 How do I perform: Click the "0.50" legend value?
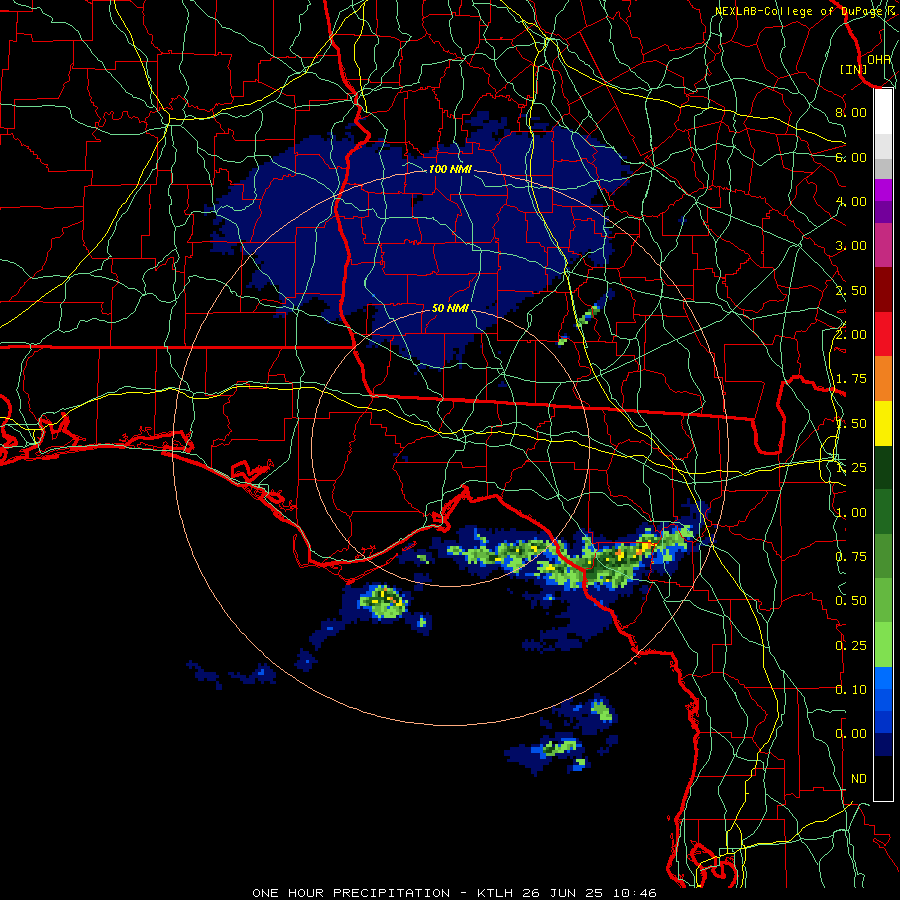(851, 600)
